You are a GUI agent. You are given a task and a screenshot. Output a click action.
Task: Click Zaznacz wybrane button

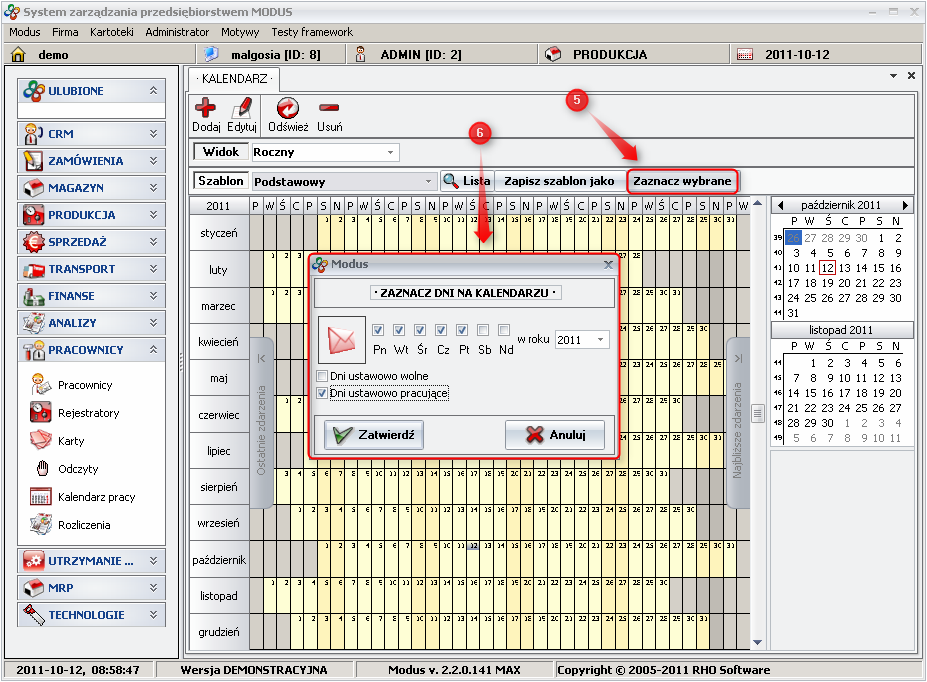click(683, 181)
